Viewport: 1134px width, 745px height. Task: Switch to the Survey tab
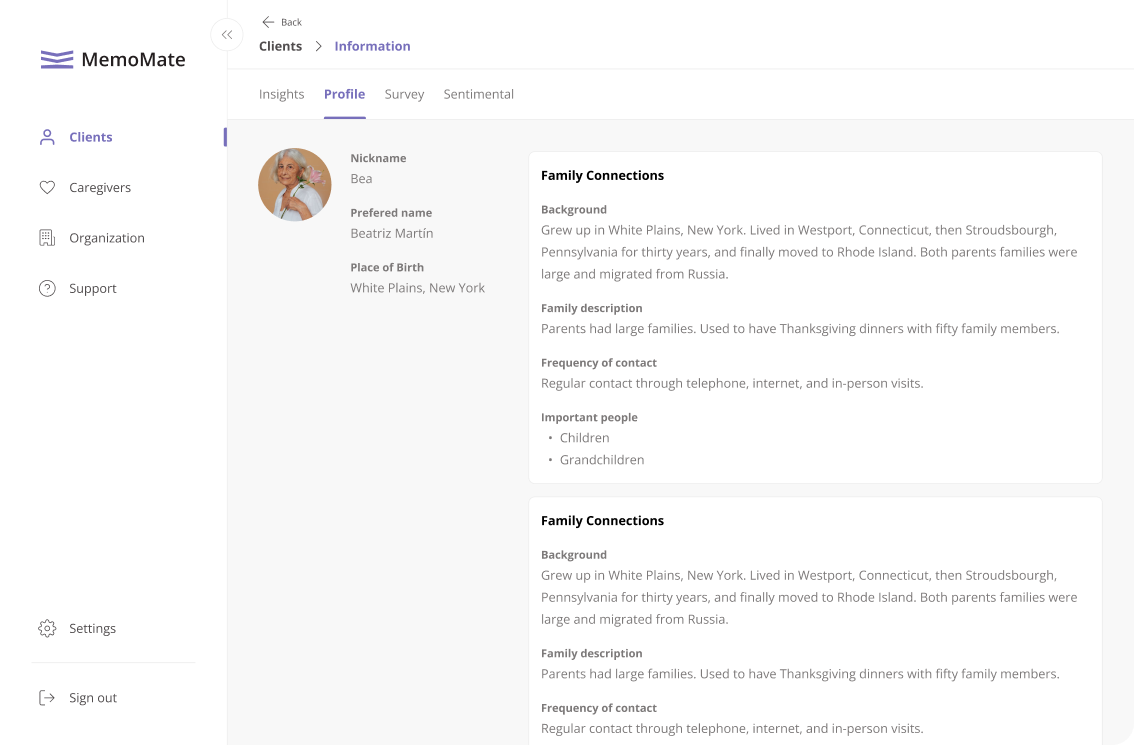404,94
